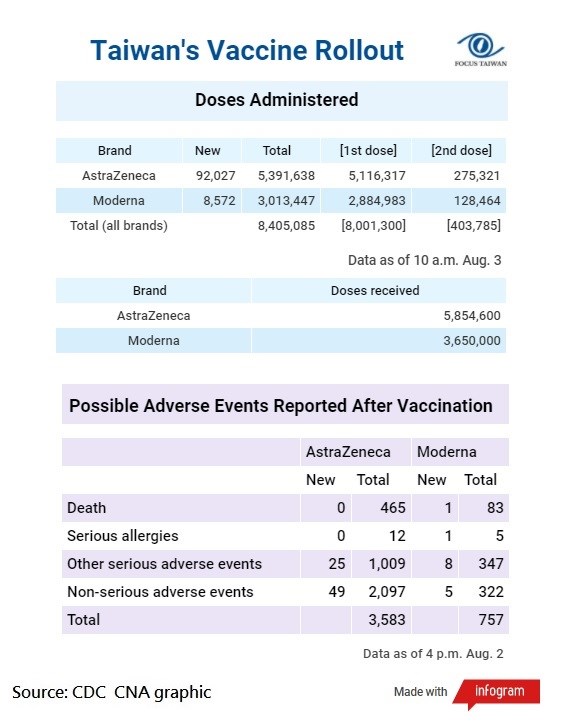This screenshot has width=569, height=722.
Task: Click Other serious adverse events row
Action: [285, 564]
